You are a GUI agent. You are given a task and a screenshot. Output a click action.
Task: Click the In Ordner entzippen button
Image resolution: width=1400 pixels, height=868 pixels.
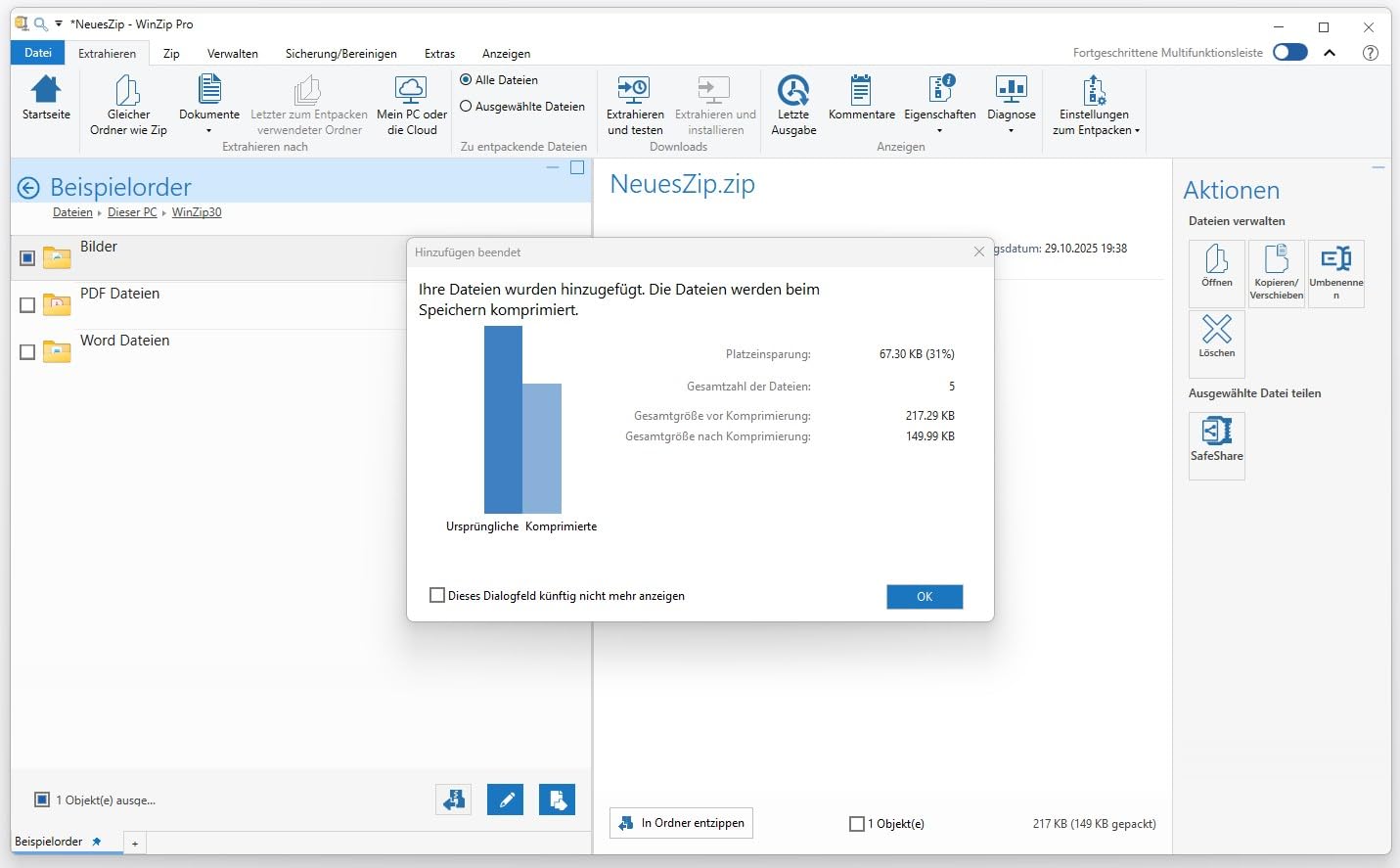point(681,823)
